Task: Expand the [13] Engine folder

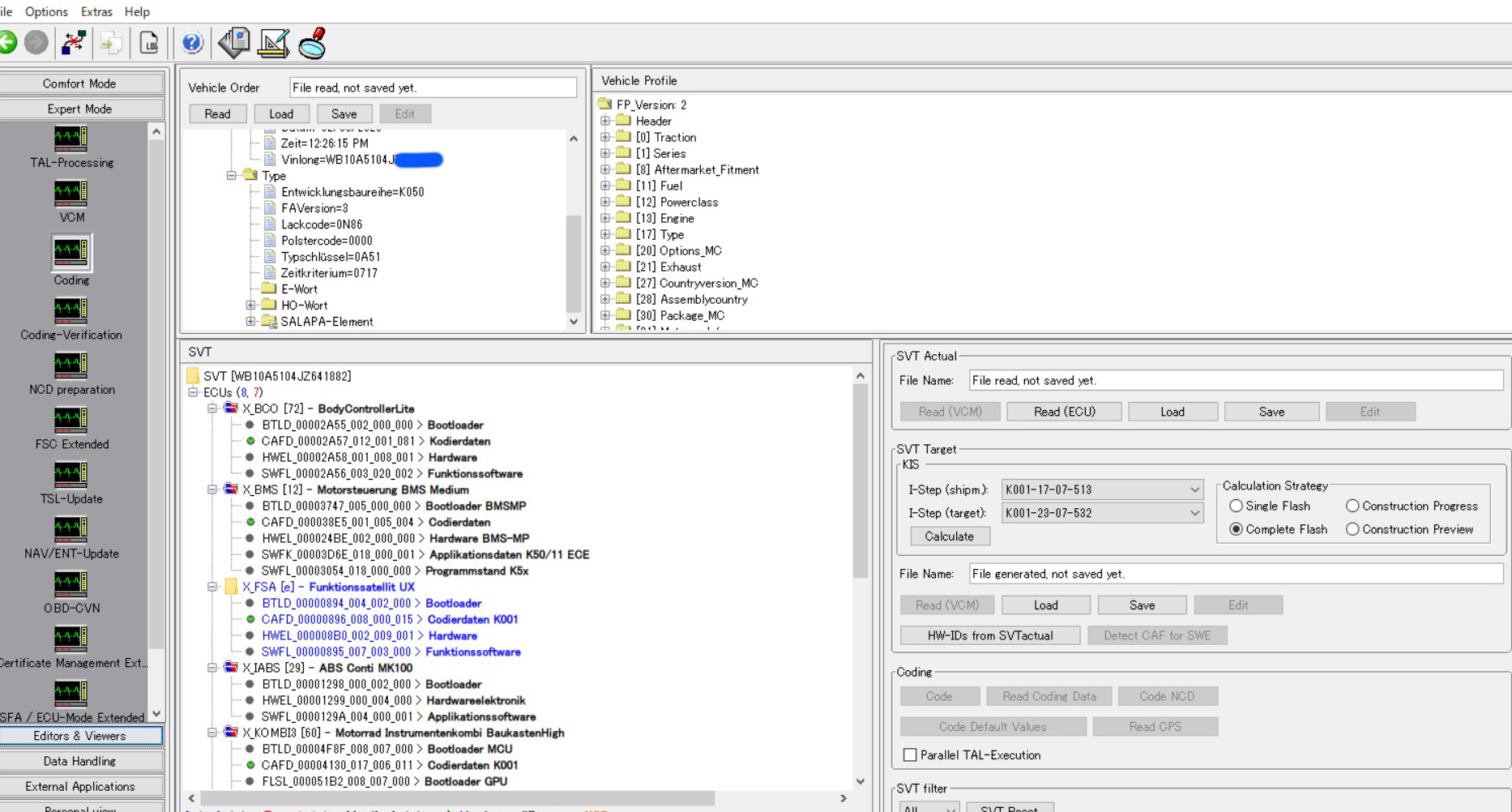Action: [x=605, y=219]
